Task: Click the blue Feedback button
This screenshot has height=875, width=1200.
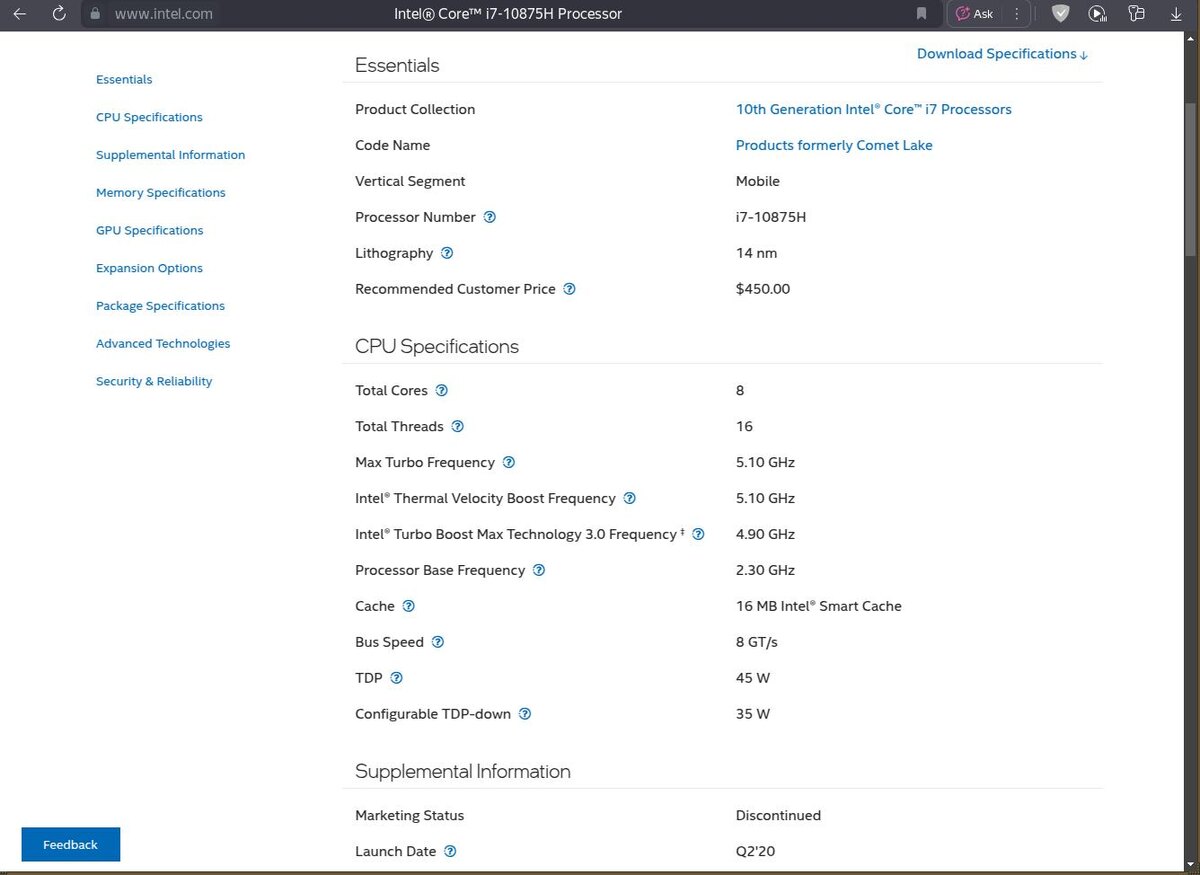Action: (70, 844)
